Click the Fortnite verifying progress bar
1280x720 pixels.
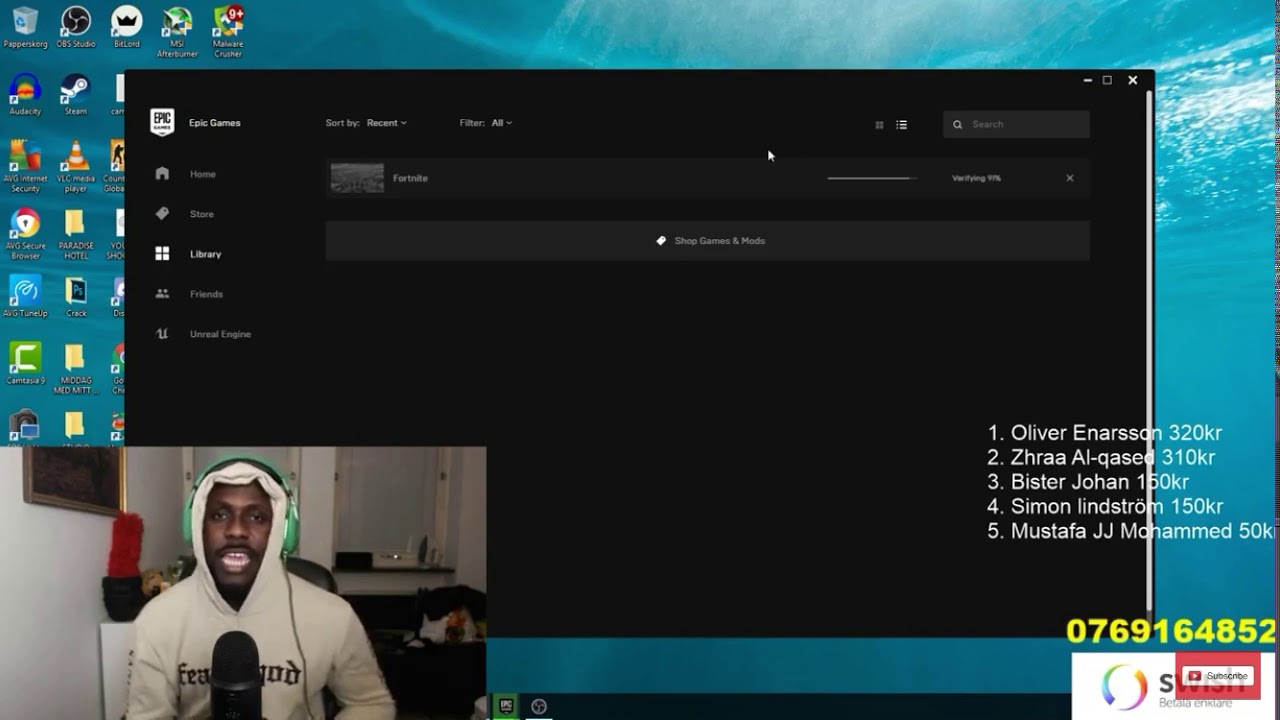[872, 178]
